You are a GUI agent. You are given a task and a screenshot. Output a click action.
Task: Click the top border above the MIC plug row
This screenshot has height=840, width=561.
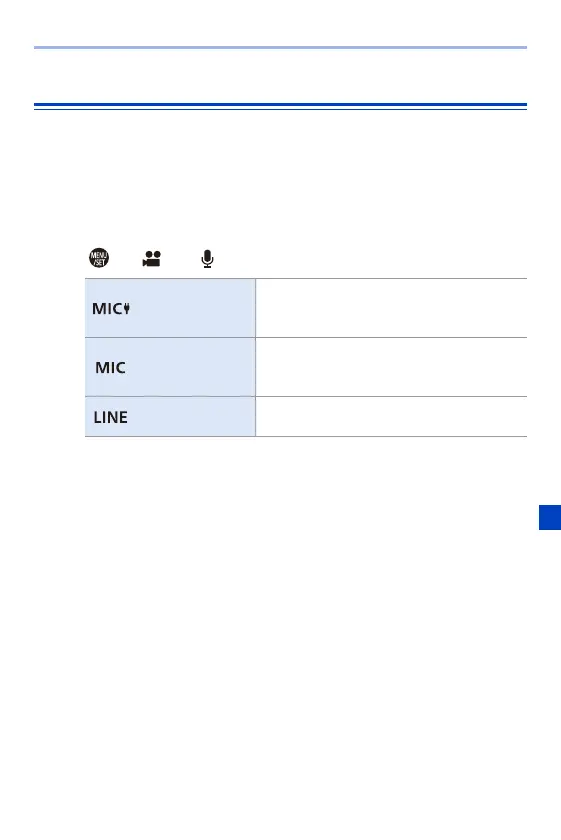306,279
